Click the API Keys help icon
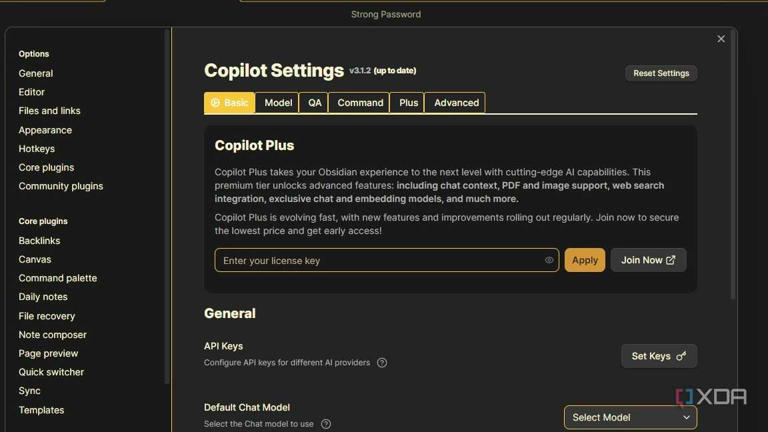768x432 pixels. [382, 363]
